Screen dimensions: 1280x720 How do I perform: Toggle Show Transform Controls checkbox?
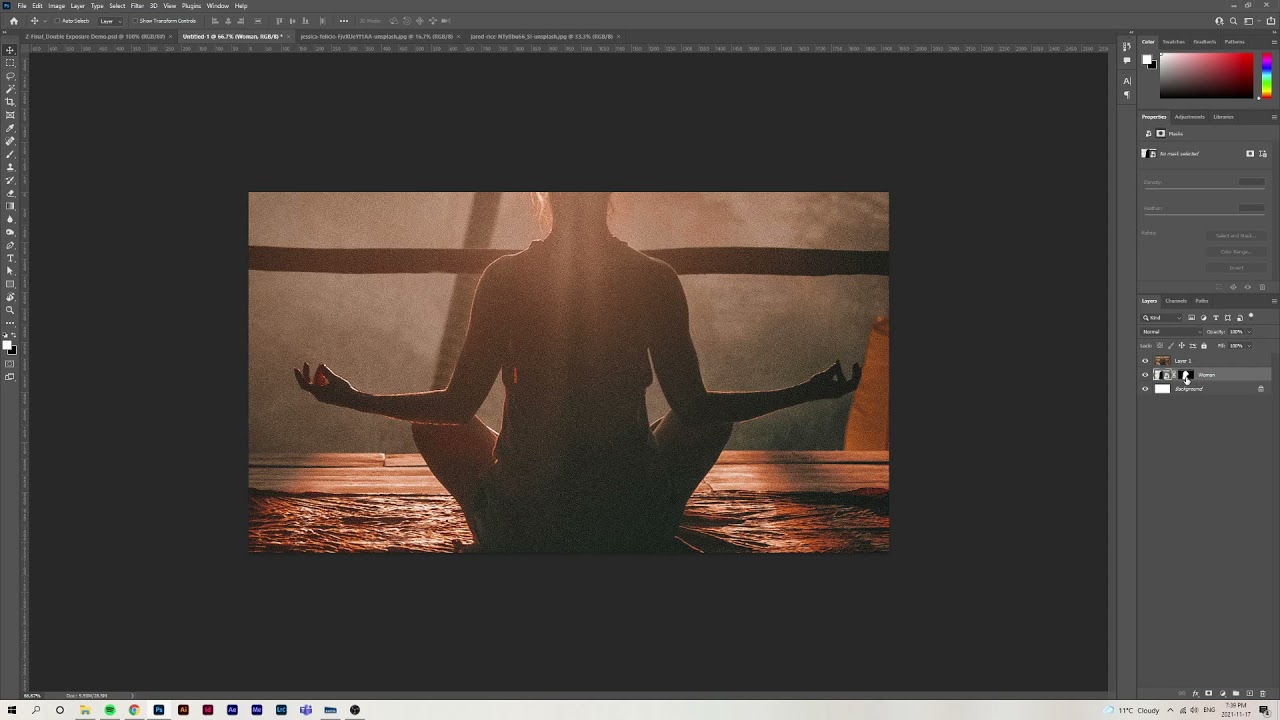(x=136, y=21)
